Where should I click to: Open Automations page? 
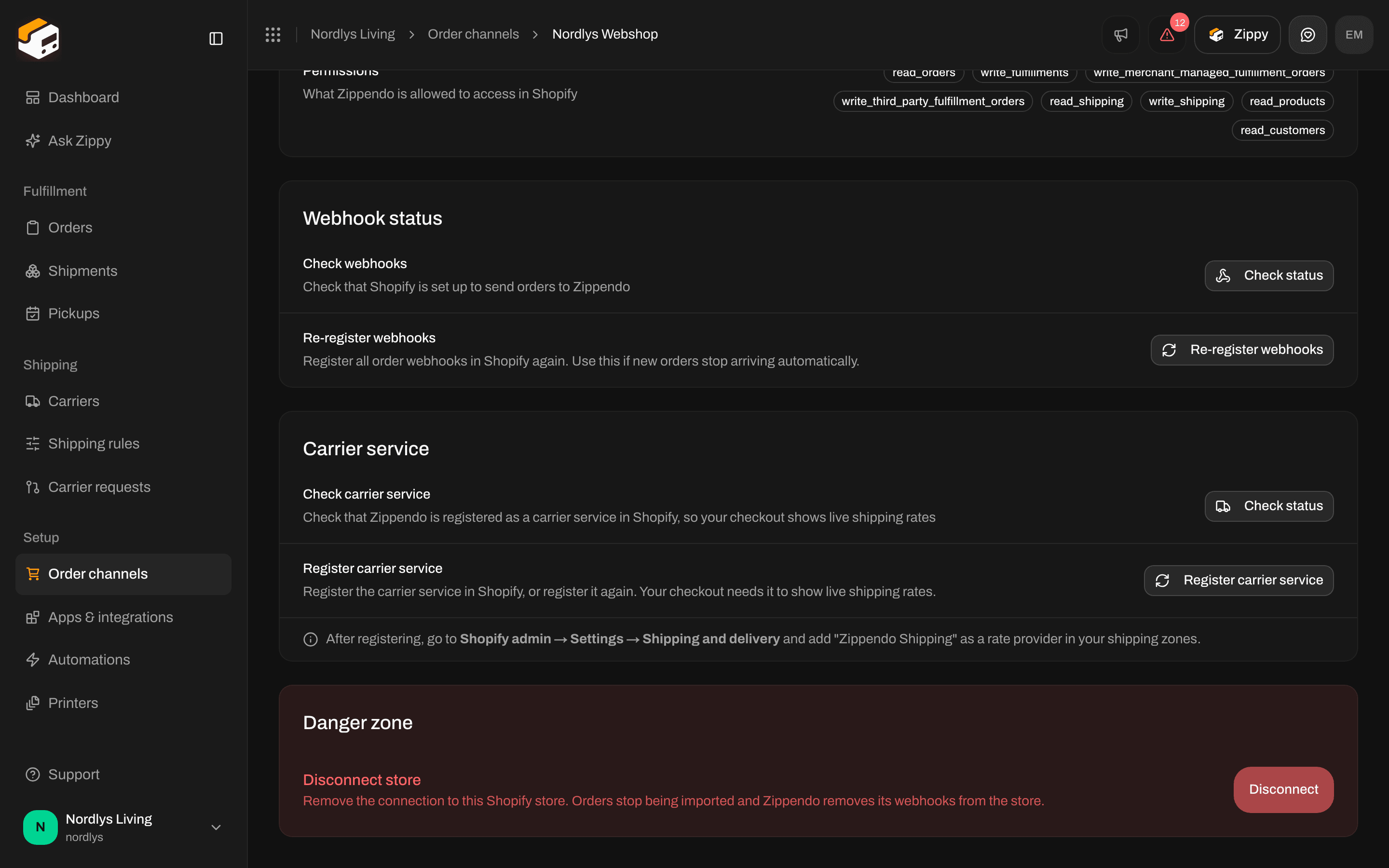[123, 660]
